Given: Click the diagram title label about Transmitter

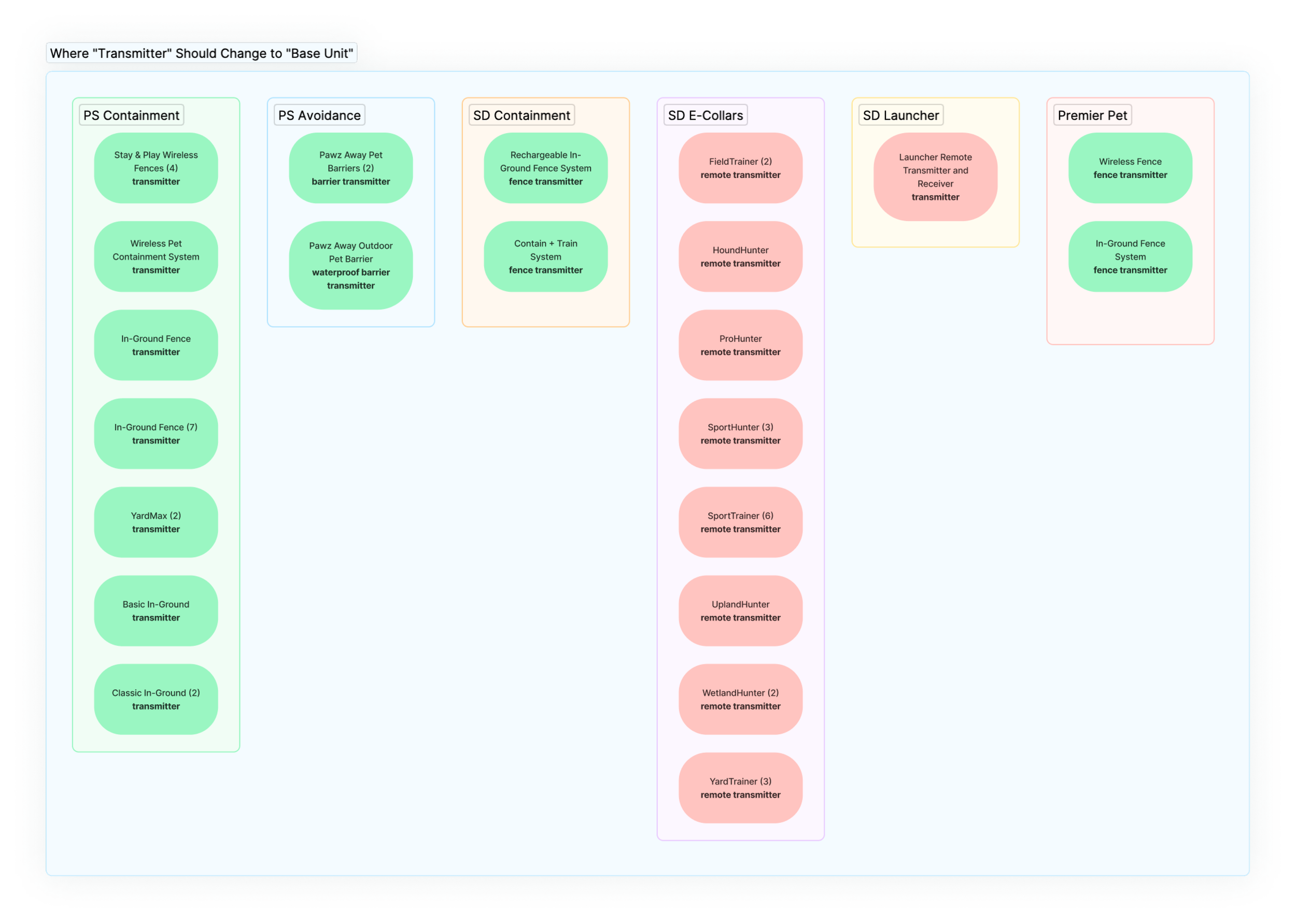Looking at the screenshot, I should (202, 53).
